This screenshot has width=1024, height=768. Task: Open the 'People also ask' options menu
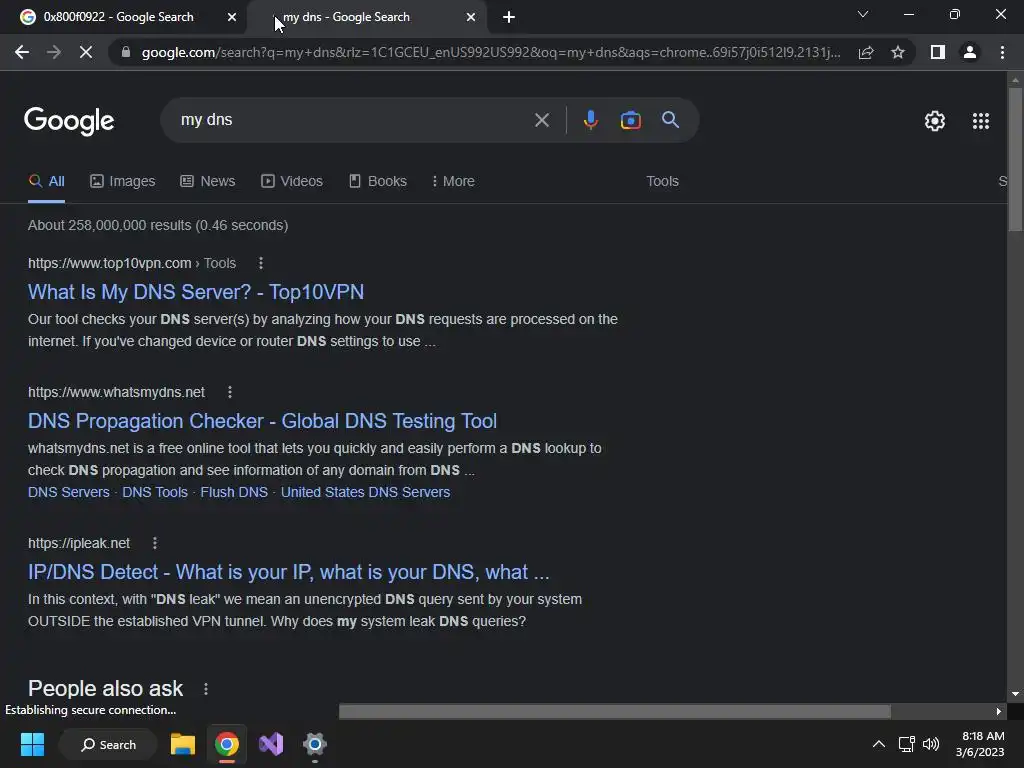pyautogui.click(x=206, y=688)
